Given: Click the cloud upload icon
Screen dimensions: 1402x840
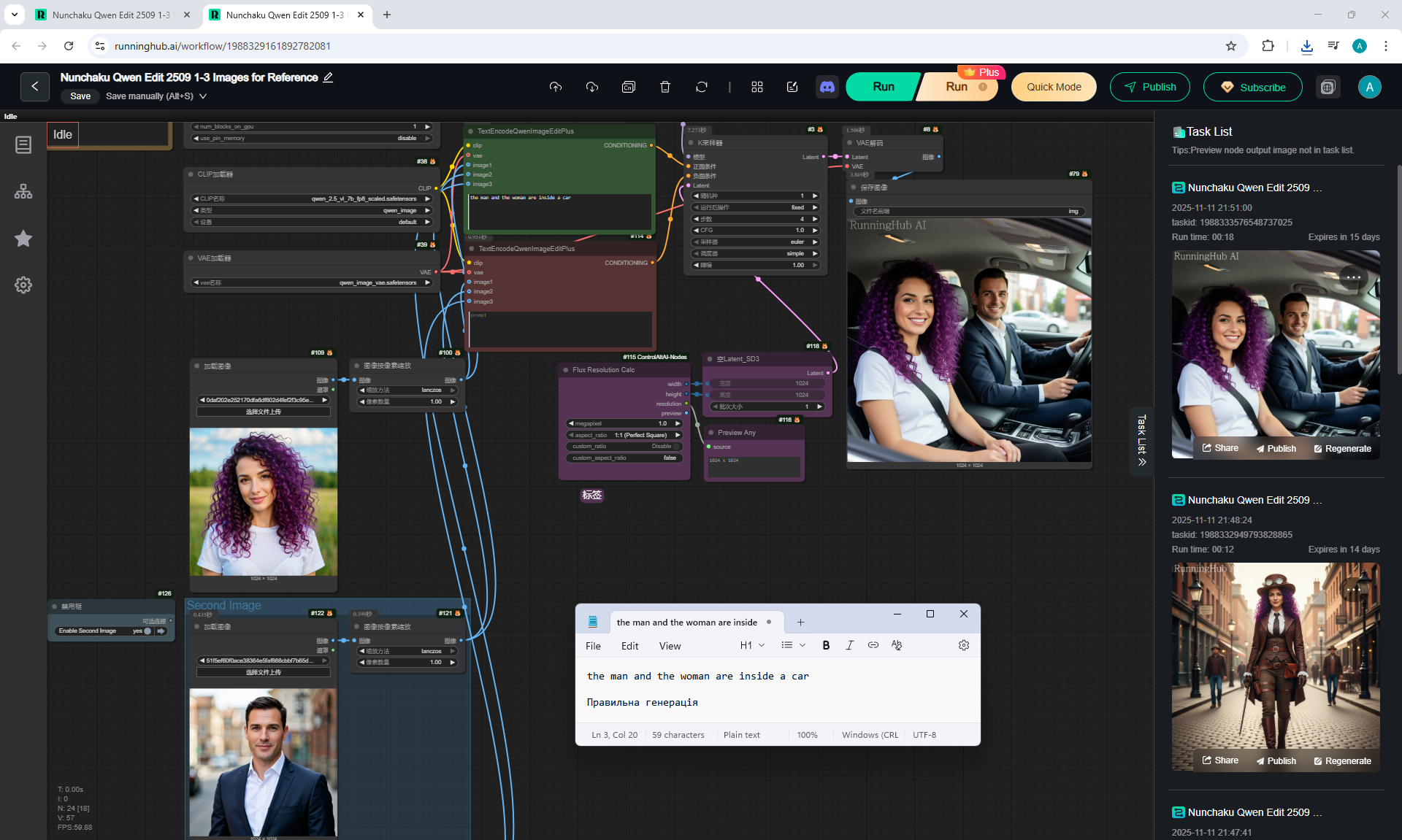Looking at the screenshot, I should [x=556, y=87].
